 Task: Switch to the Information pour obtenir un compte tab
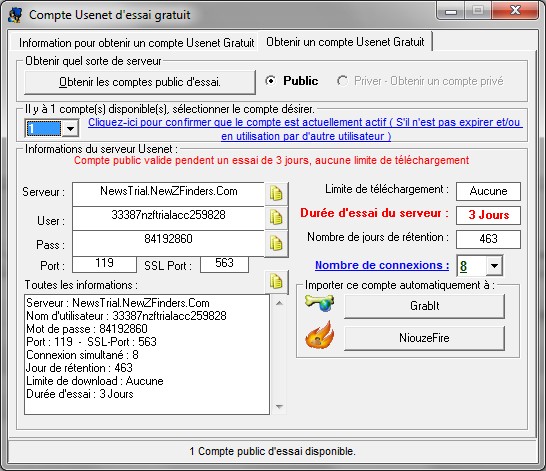tap(136, 43)
